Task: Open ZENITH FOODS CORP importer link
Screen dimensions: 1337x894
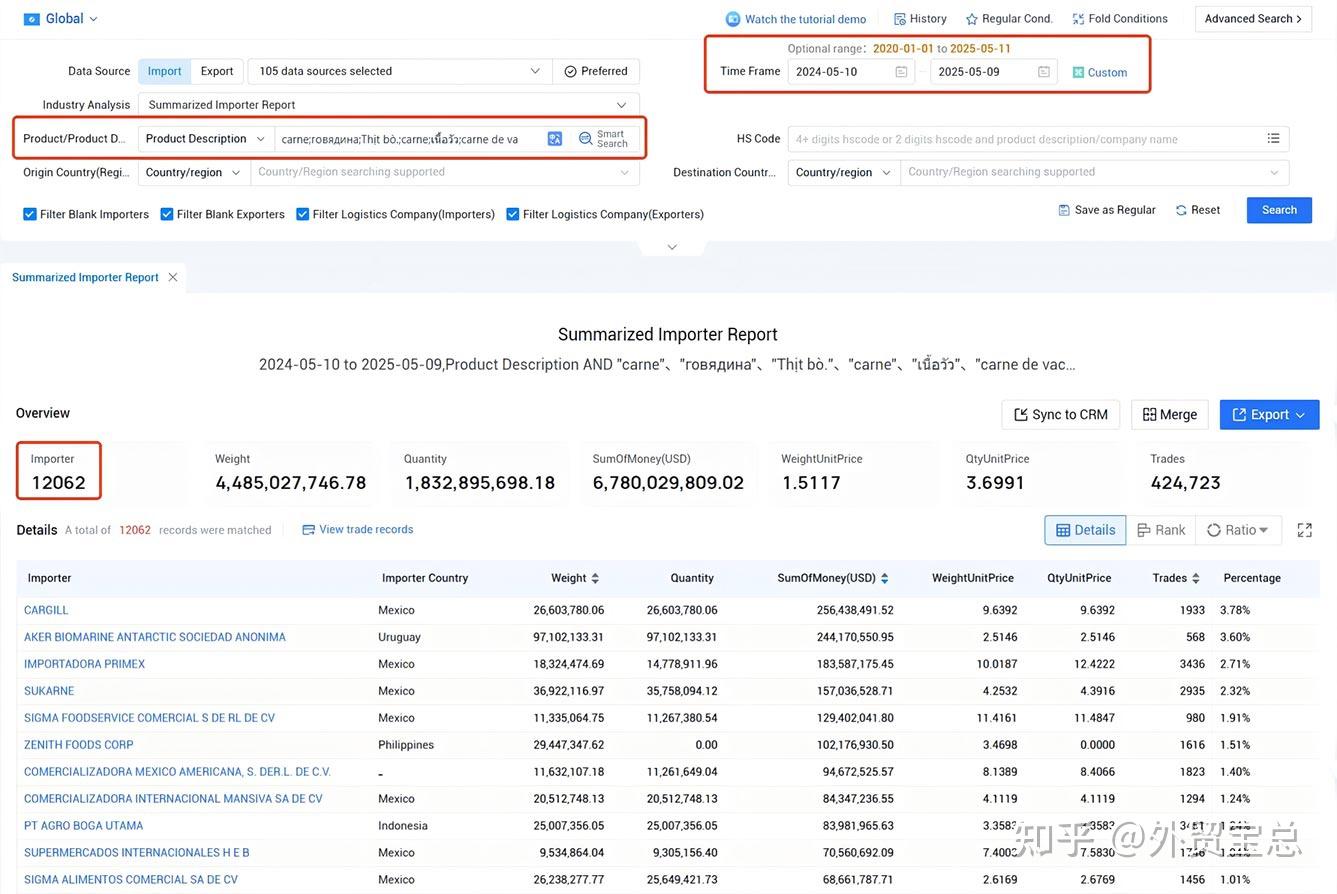Action: coord(79,745)
